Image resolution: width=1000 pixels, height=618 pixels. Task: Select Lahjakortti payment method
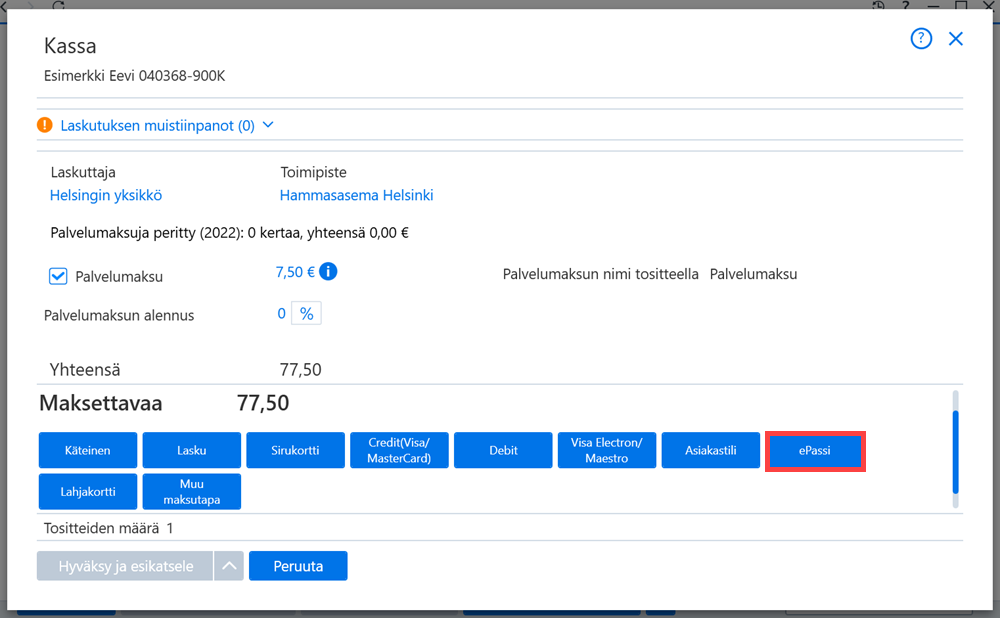tap(88, 491)
